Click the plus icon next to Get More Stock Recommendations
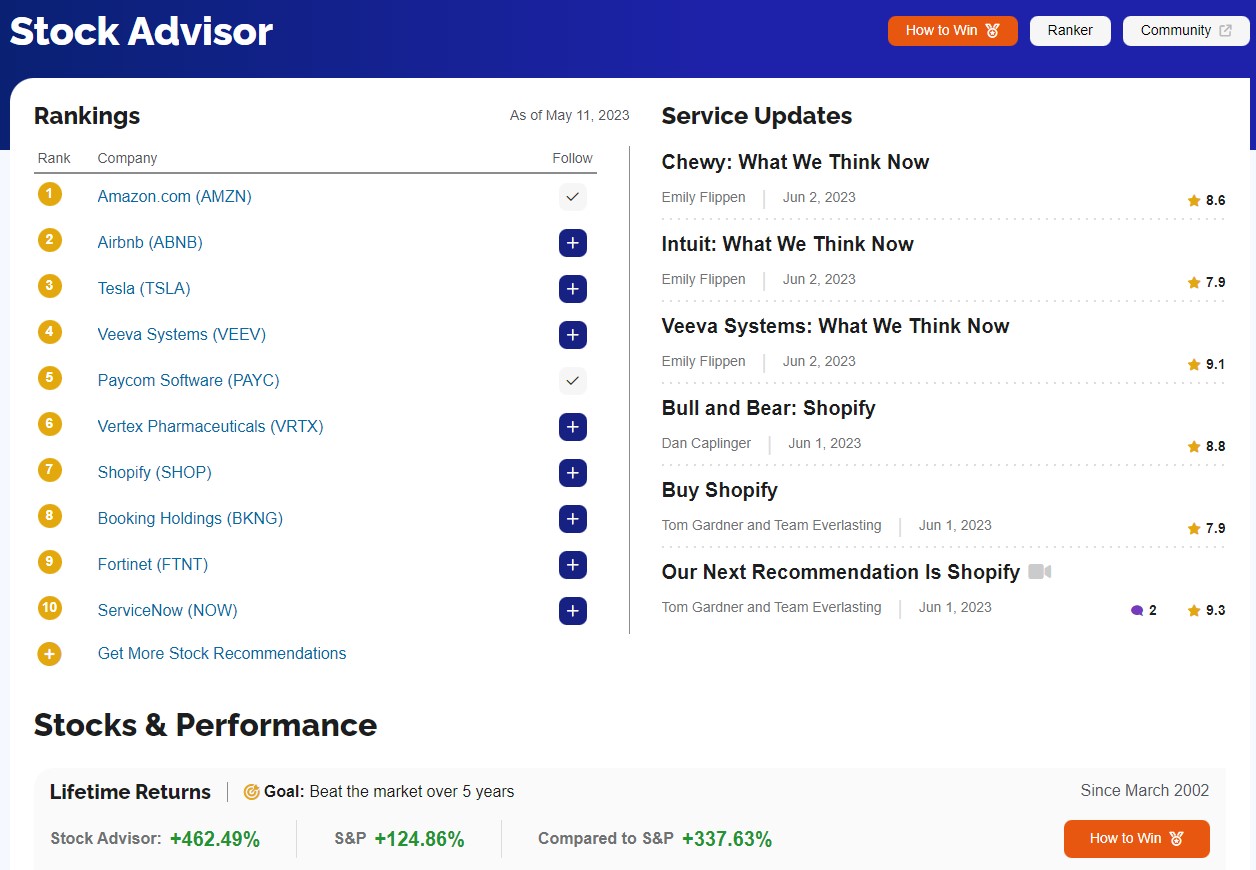The height and width of the screenshot is (870, 1256). (49, 653)
